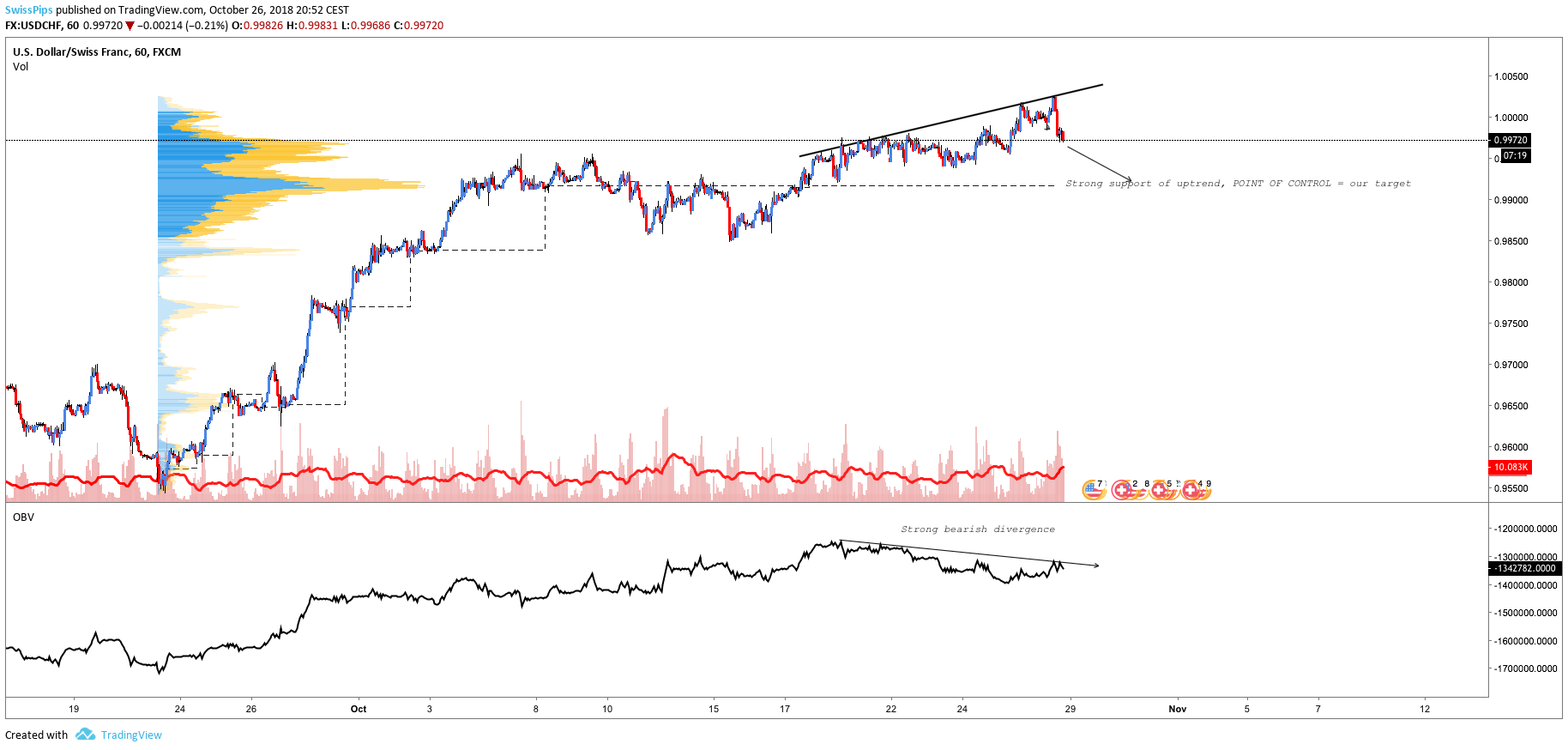This screenshot has width=1568, height=750.
Task: Click the 0.99000 price axis label
Action: (1511, 201)
